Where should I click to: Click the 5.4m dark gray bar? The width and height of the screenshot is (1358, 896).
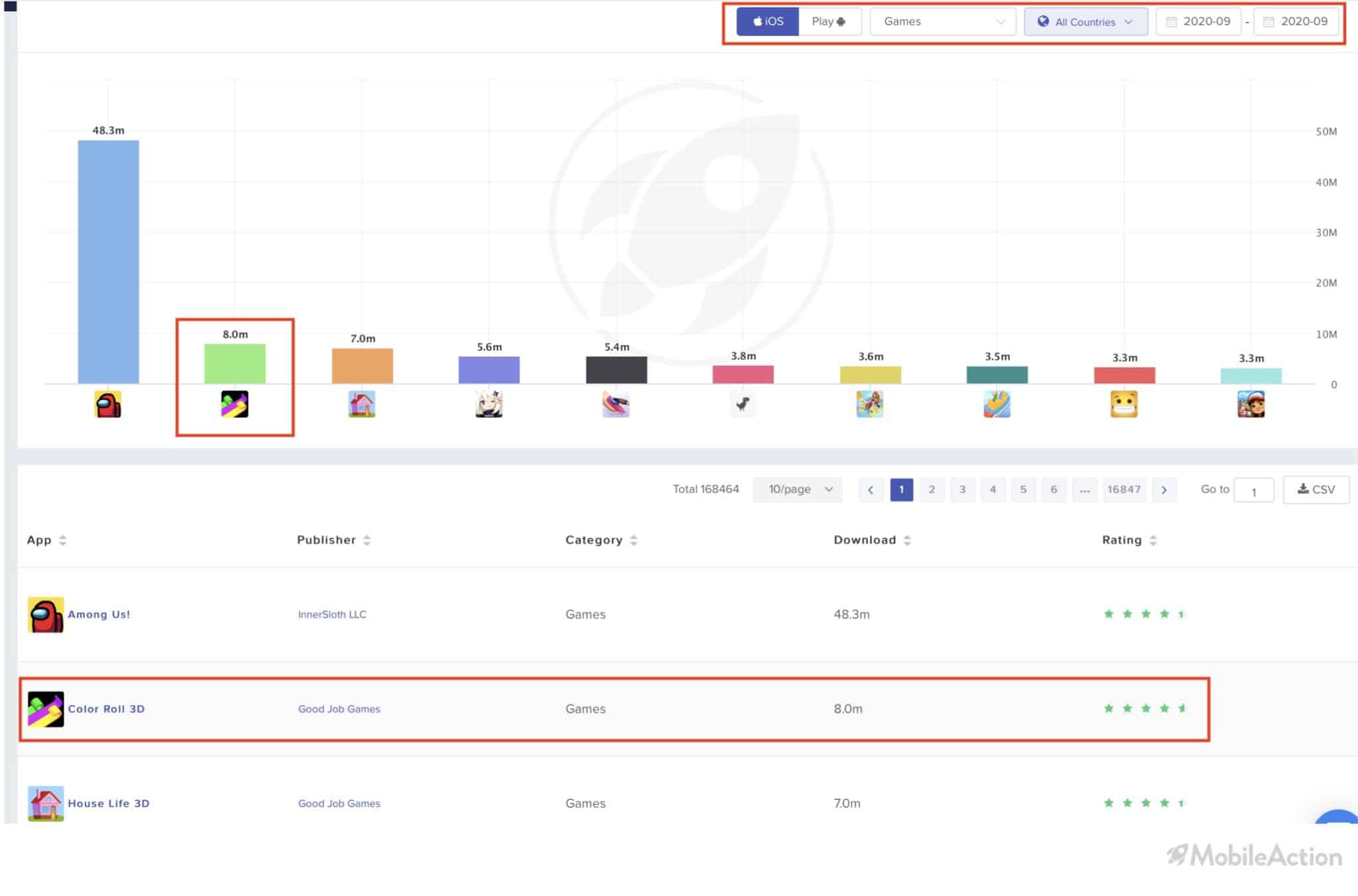[616, 370]
